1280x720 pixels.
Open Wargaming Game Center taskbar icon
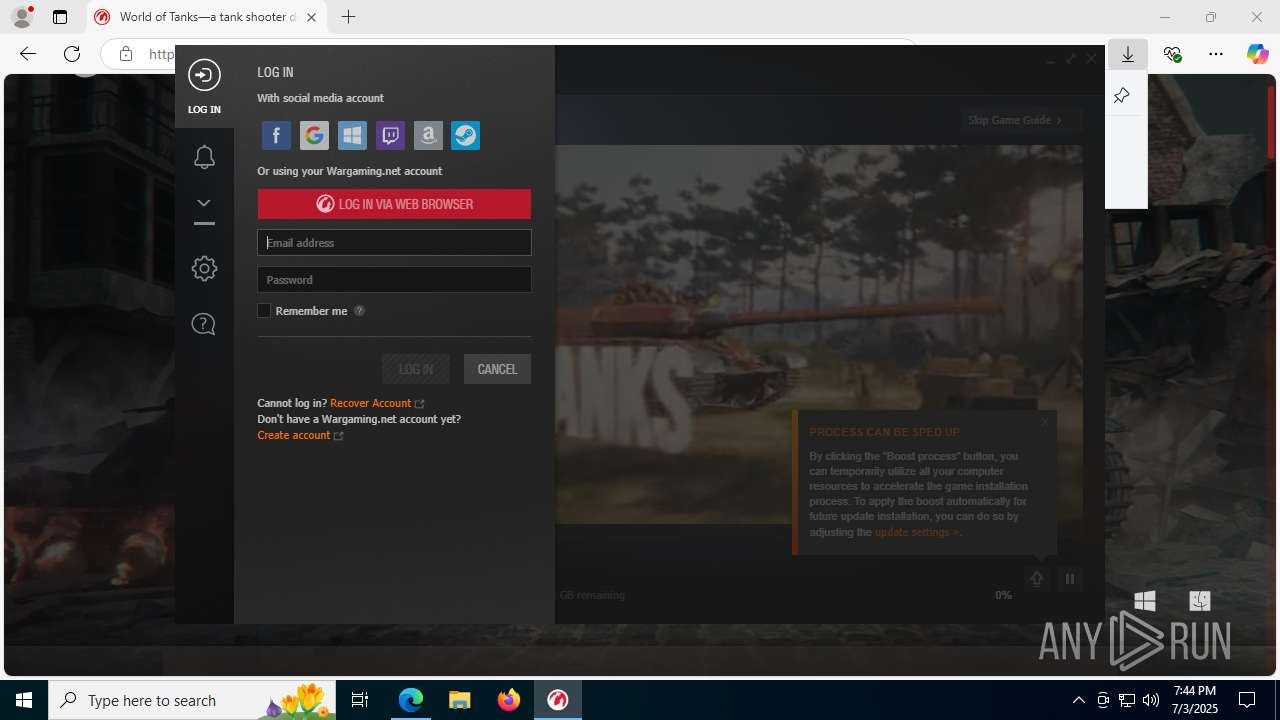(x=558, y=700)
